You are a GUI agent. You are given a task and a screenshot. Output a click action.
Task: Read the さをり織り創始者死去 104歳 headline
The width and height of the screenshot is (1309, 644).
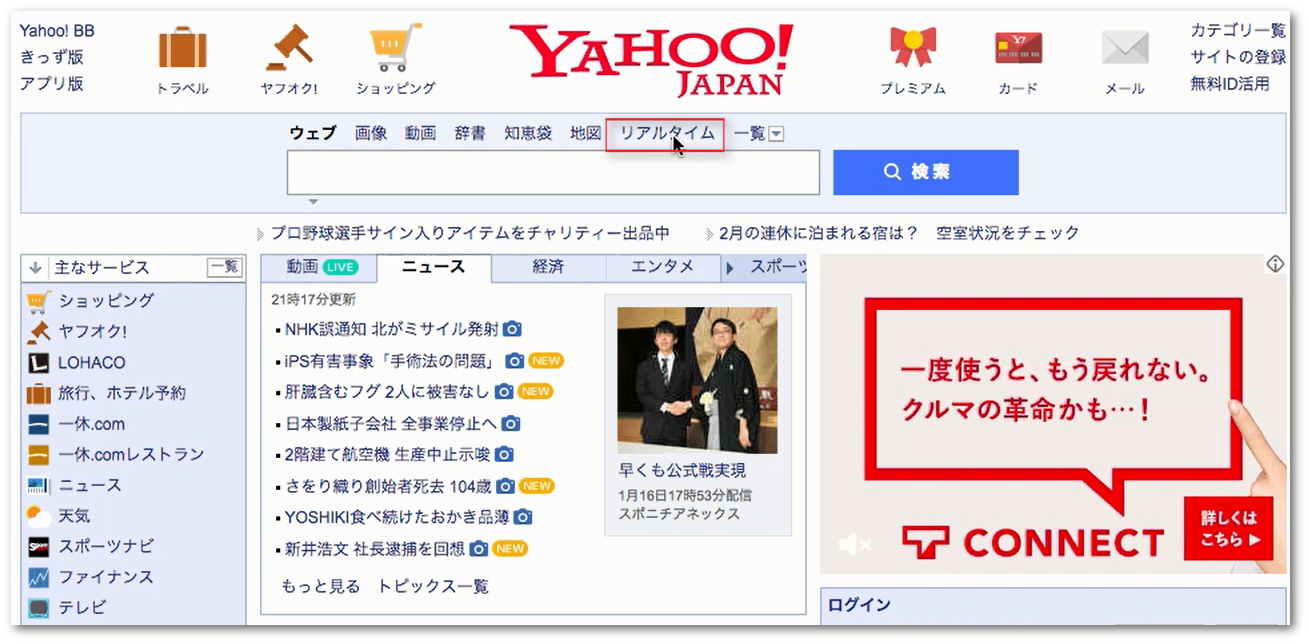click(388, 486)
